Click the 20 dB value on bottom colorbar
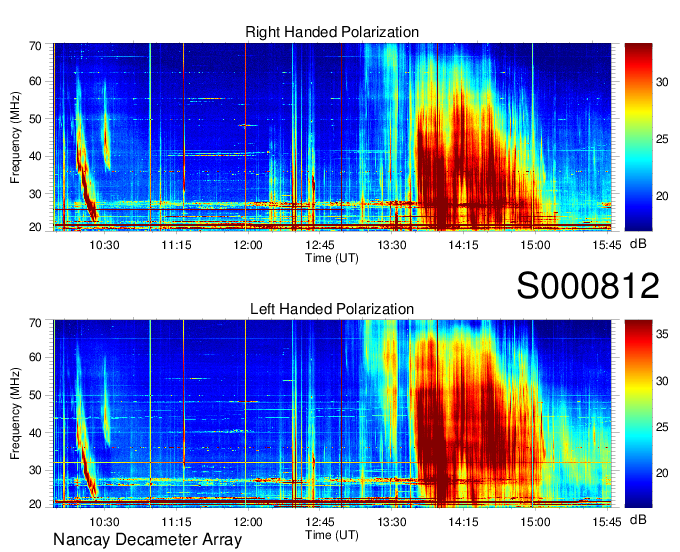The height and width of the screenshot is (552, 680). 662,473
